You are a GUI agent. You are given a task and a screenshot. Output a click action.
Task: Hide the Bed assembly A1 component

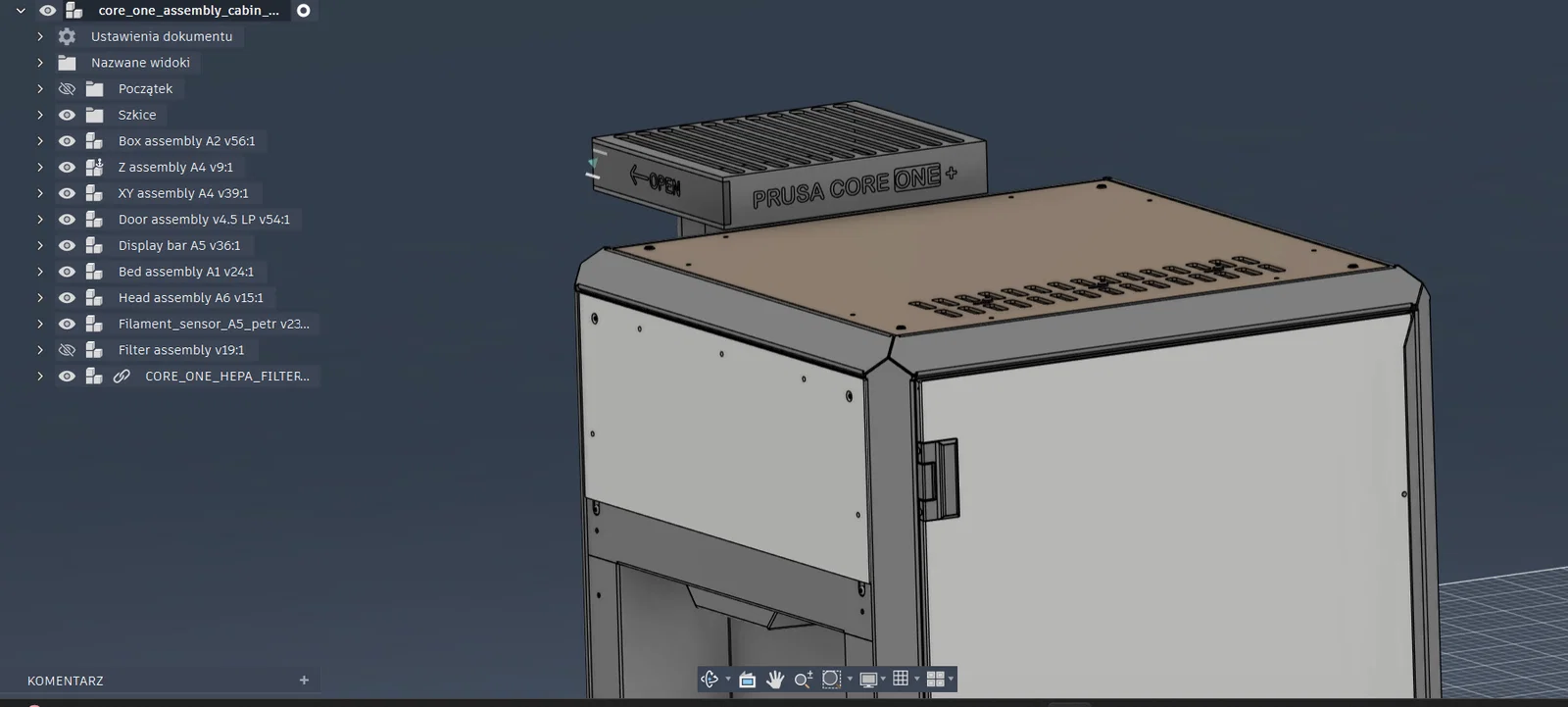[x=67, y=272]
